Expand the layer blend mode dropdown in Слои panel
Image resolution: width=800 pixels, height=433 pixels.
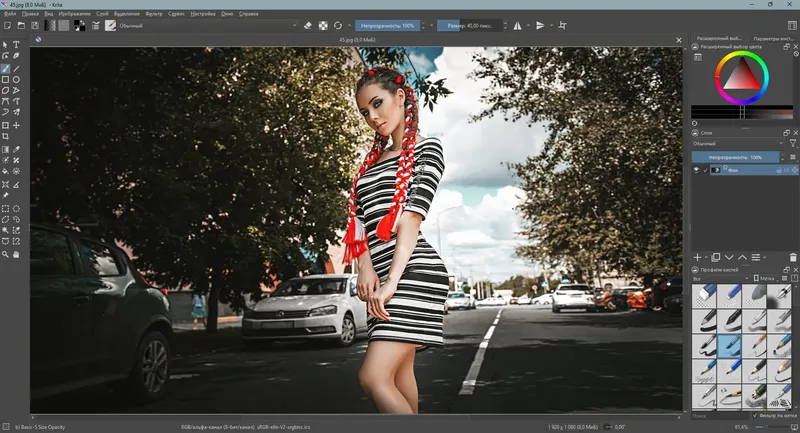pyautogui.click(x=738, y=144)
